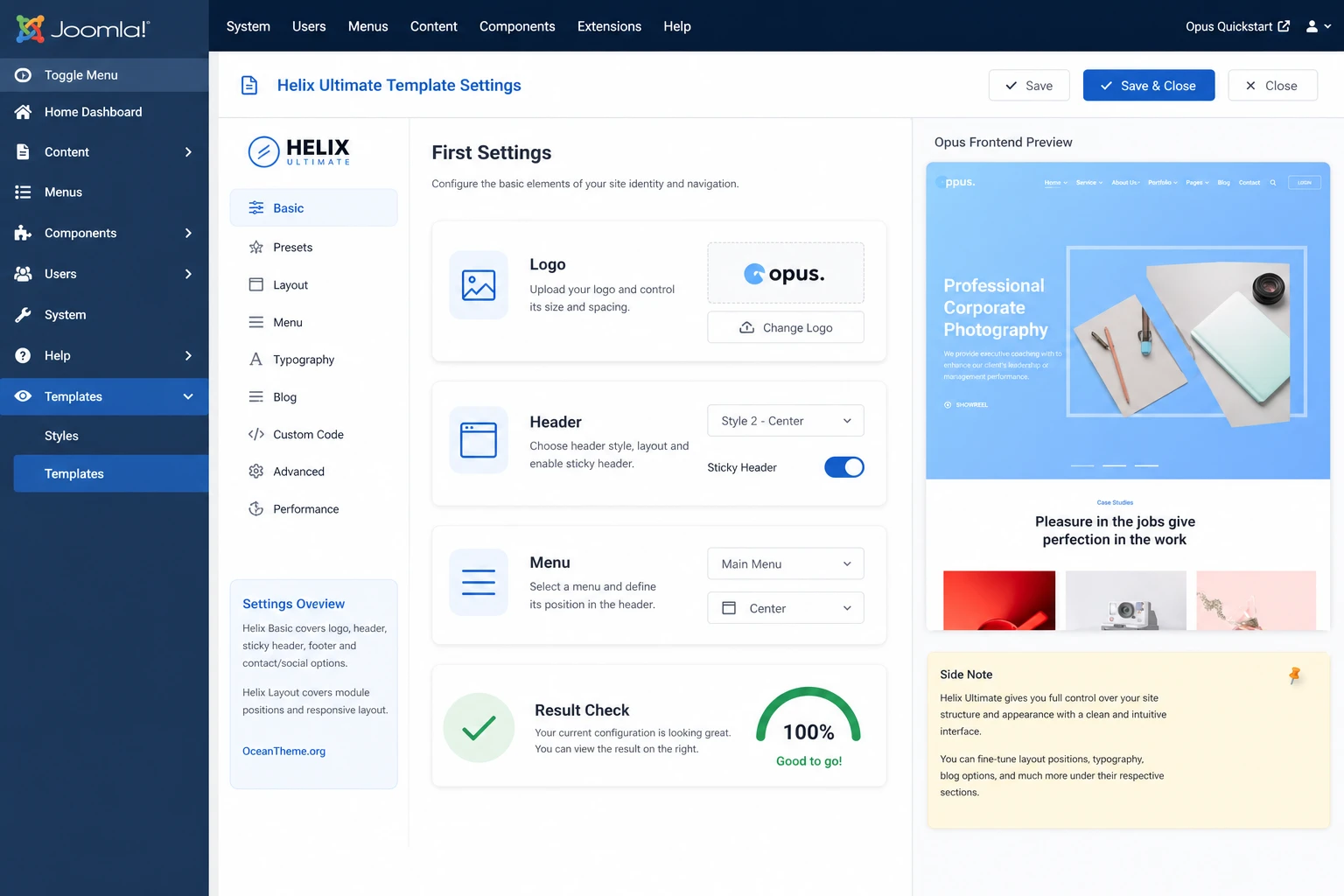
Task: Click the Performance speed icon
Action: (256, 509)
